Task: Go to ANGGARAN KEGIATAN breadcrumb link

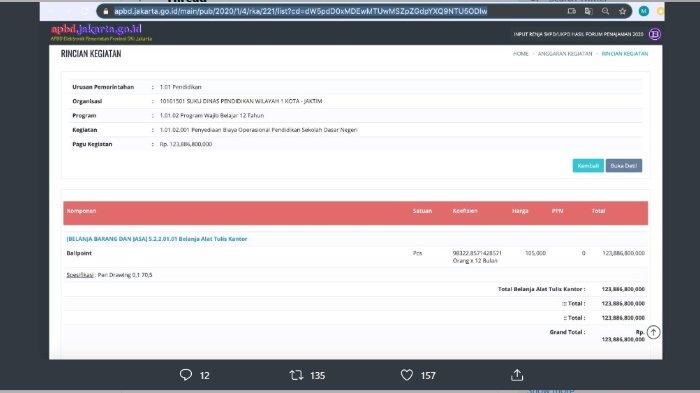Action: [x=565, y=54]
